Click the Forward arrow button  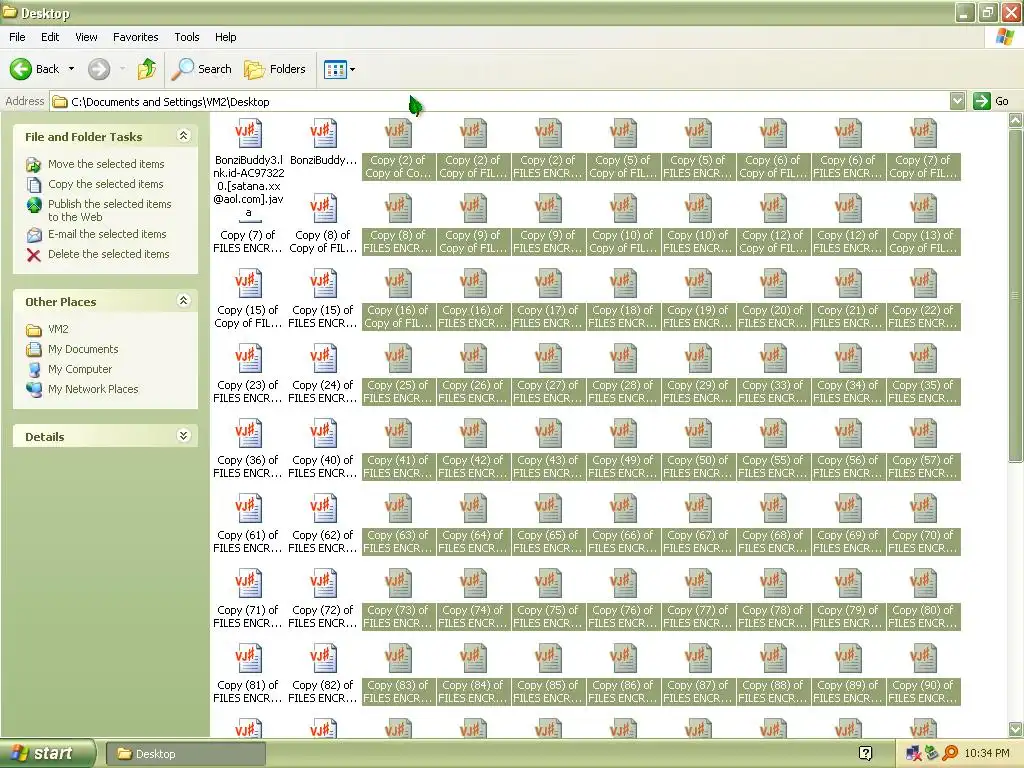click(99, 69)
